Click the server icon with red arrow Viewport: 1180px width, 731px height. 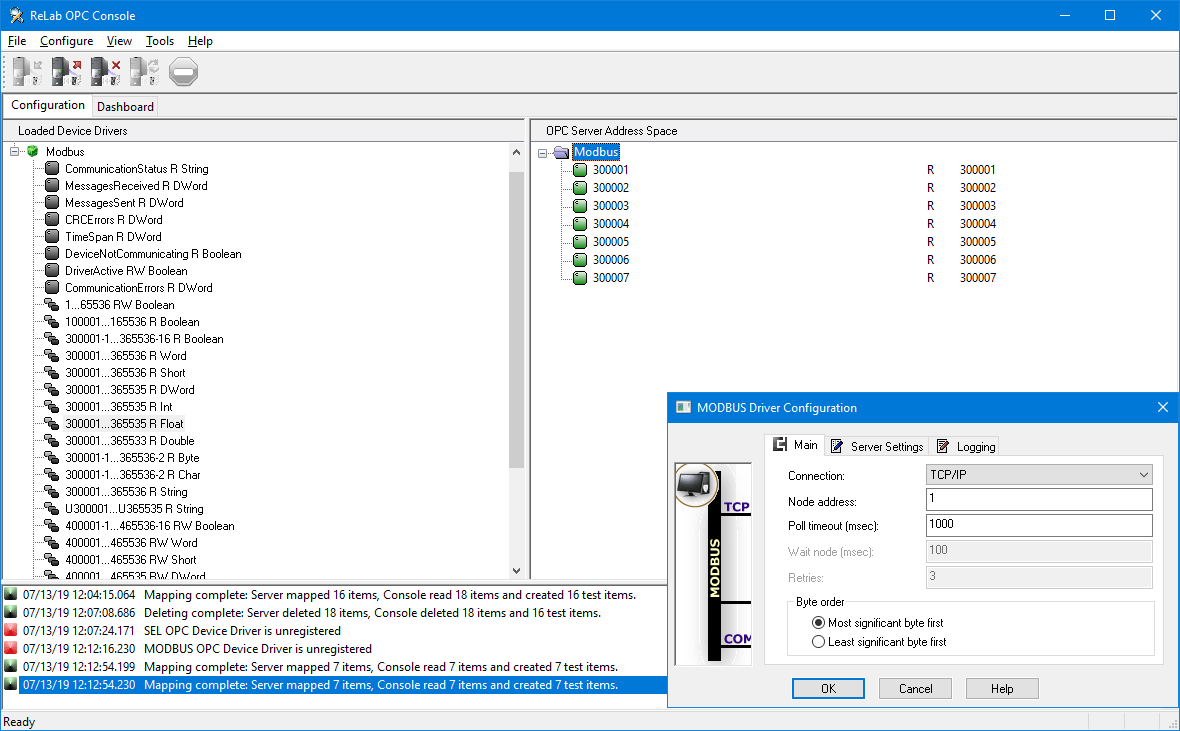click(66, 72)
